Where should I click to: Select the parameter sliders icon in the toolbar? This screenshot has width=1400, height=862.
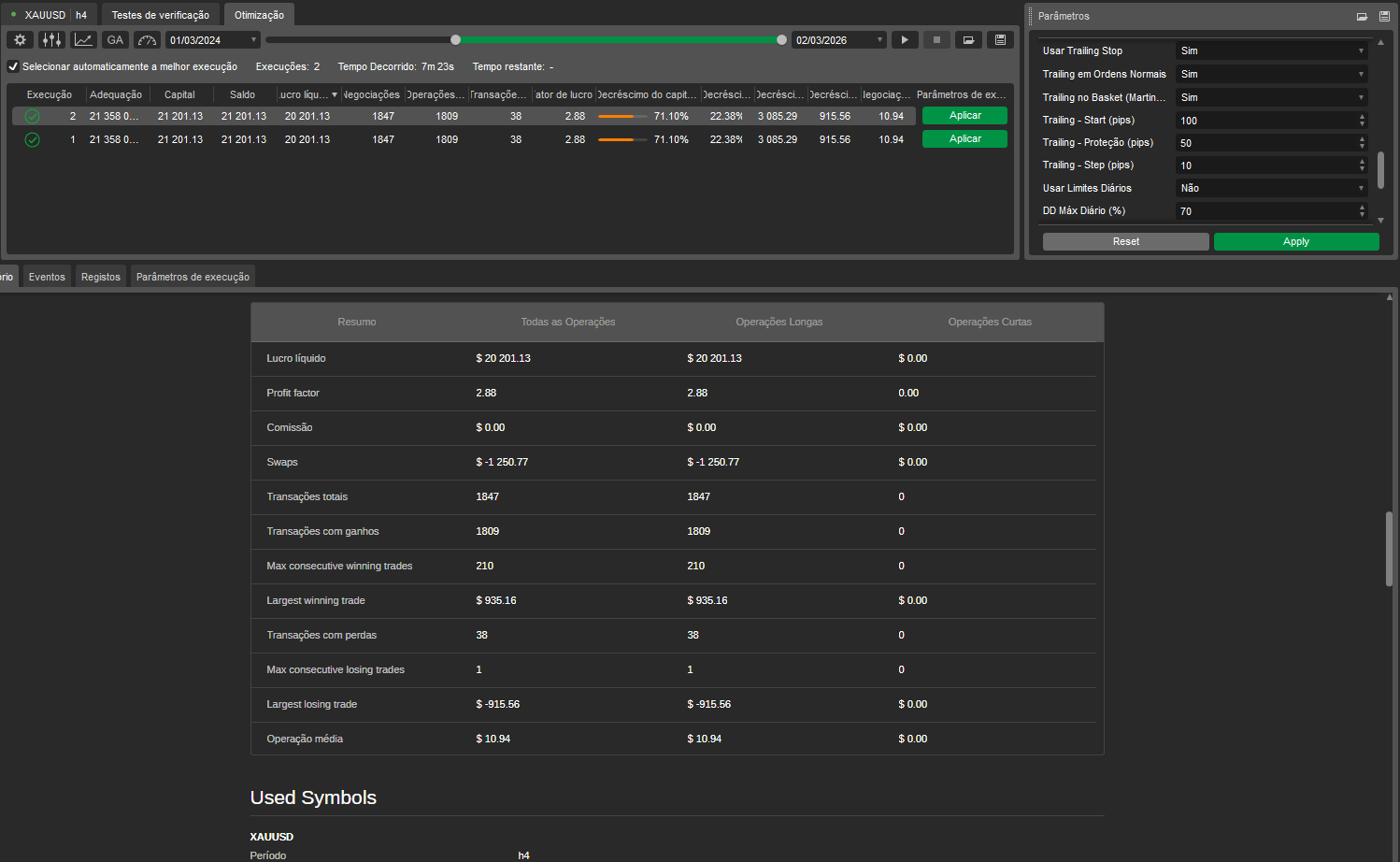(51, 39)
